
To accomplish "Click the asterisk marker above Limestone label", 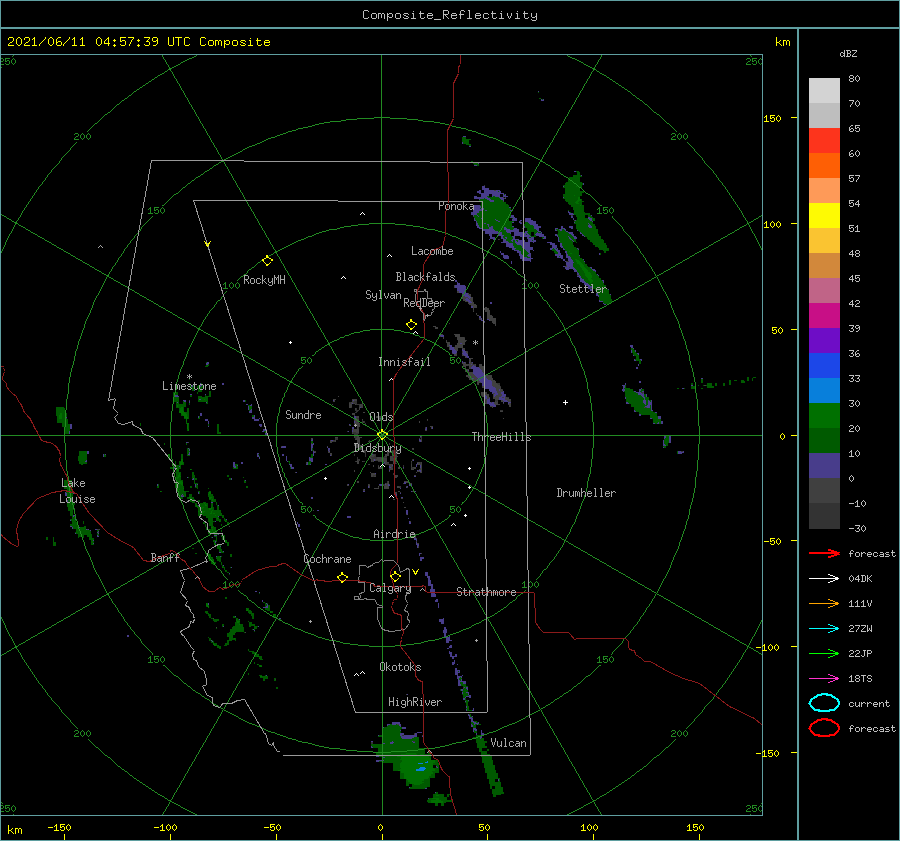I will coord(189,377).
